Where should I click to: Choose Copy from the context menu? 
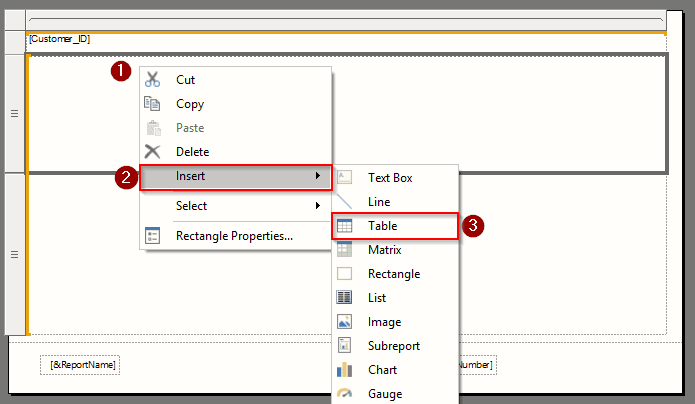coord(236,104)
